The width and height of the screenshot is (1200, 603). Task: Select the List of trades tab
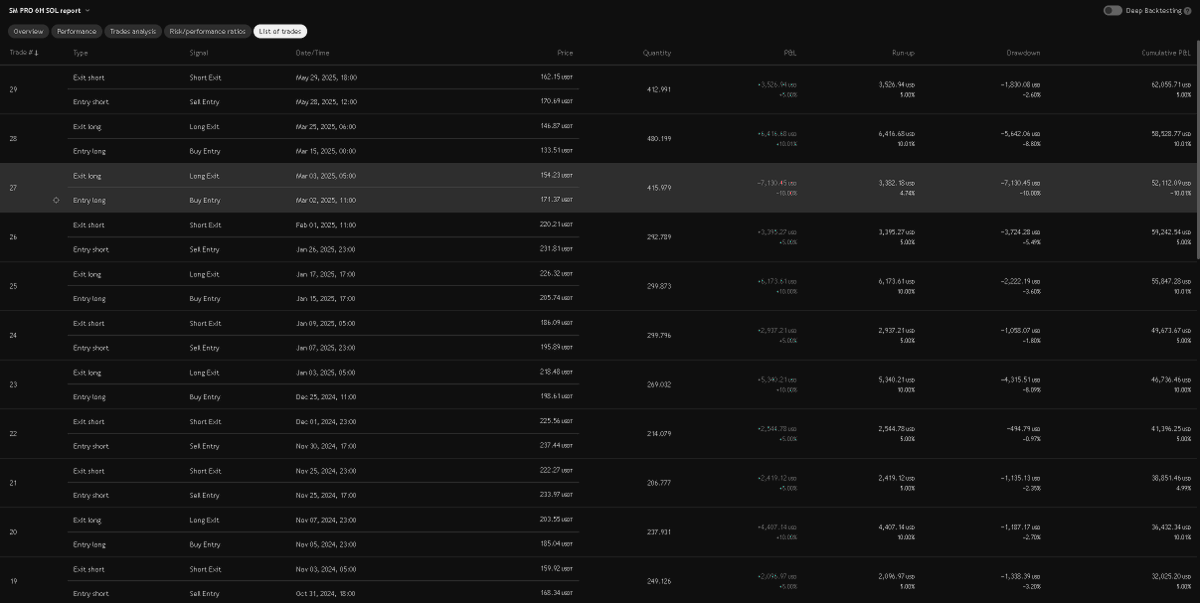(x=281, y=31)
